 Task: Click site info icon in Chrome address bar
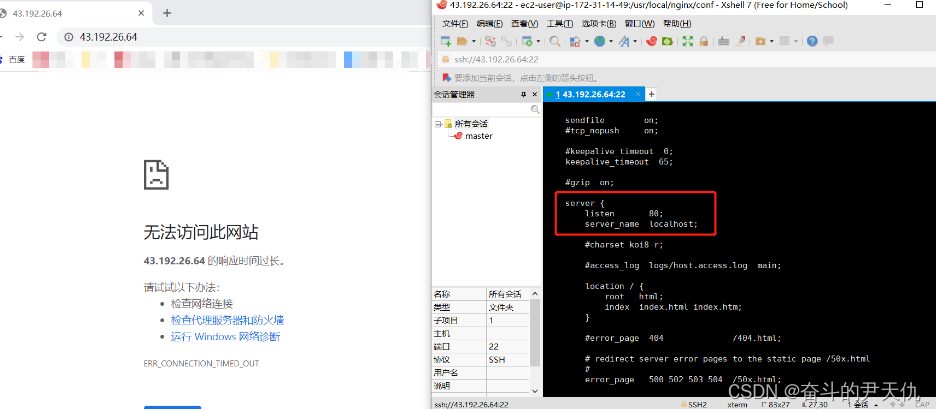[x=68, y=37]
